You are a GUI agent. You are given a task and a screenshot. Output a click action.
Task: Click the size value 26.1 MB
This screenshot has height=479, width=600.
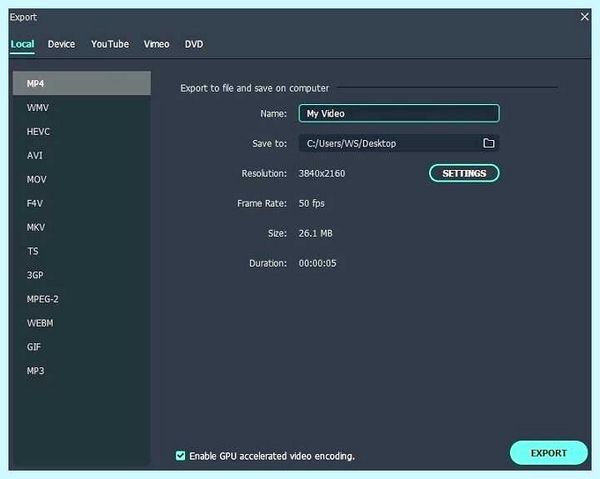315,233
